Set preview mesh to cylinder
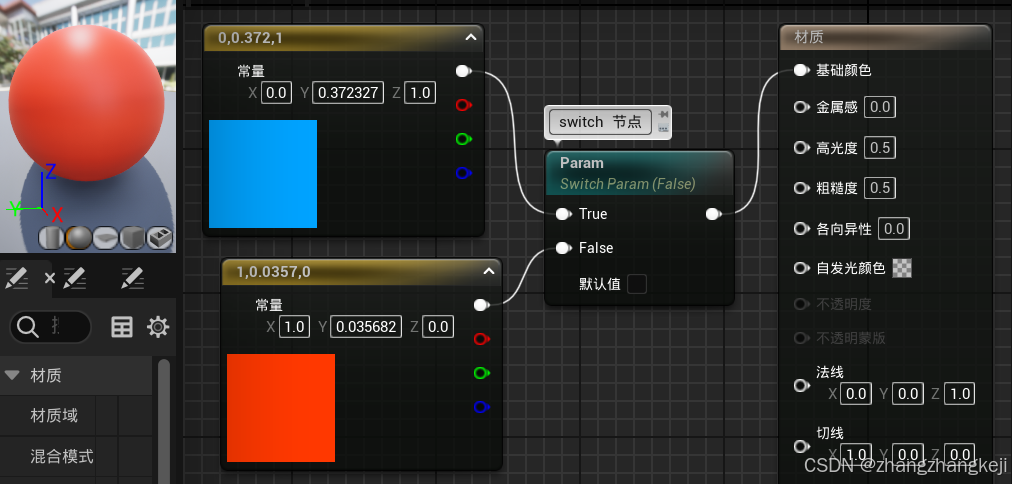Image resolution: width=1012 pixels, height=484 pixels. tap(51, 237)
